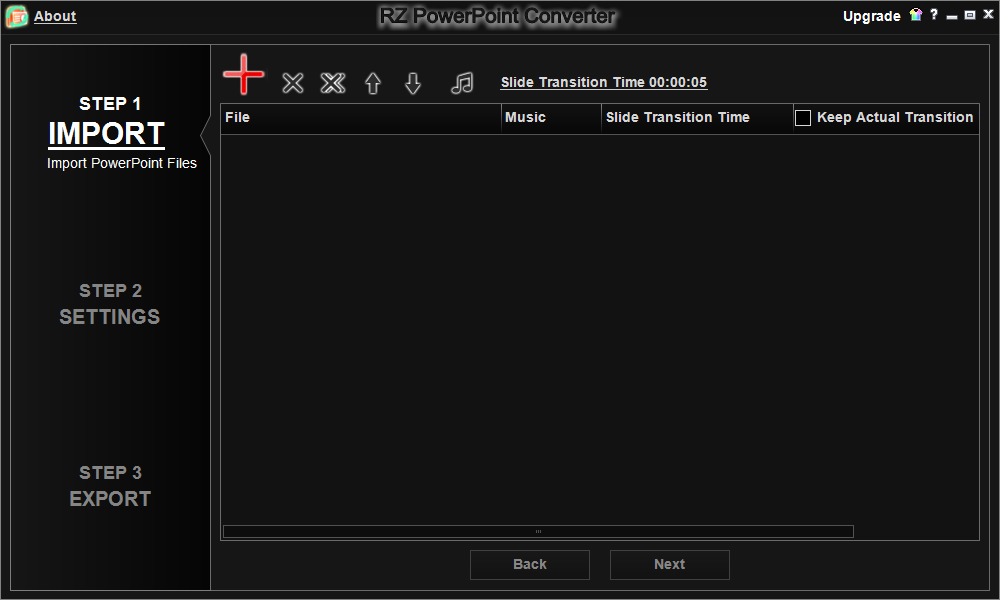The width and height of the screenshot is (1000, 600).
Task: Move file up with up arrow icon
Action: [x=373, y=83]
